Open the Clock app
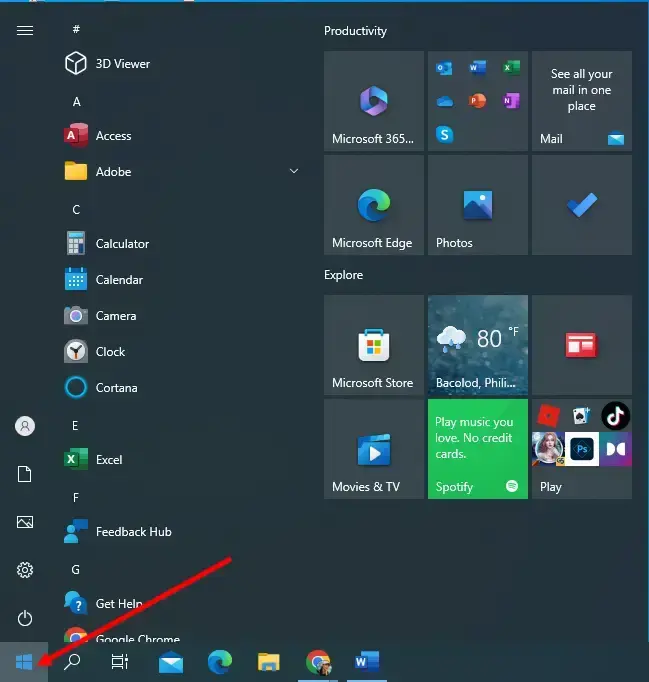This screenshot has width=649, height=682. click(181, 351)
